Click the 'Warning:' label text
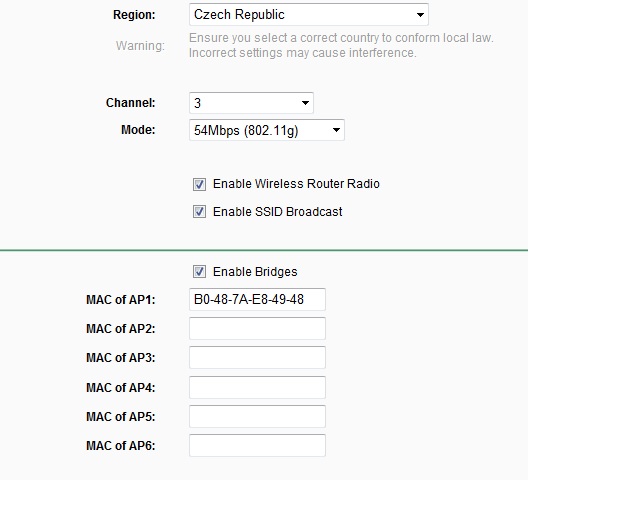This screenshot has height=508, width=626. click(139, 46)
